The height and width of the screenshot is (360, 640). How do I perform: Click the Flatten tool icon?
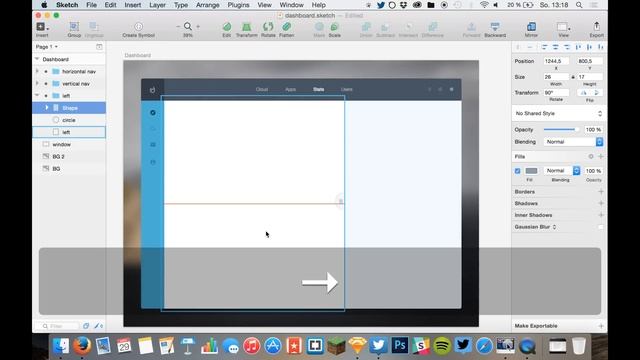point(286,27)
